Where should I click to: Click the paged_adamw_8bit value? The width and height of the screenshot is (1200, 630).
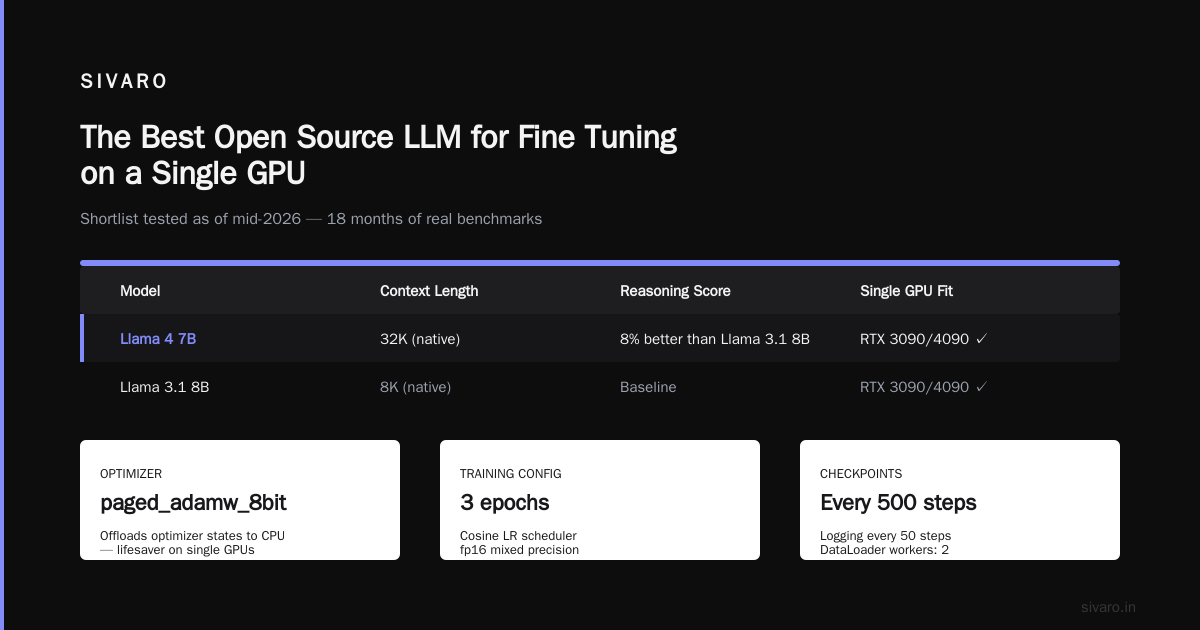[x=194, y=503]
